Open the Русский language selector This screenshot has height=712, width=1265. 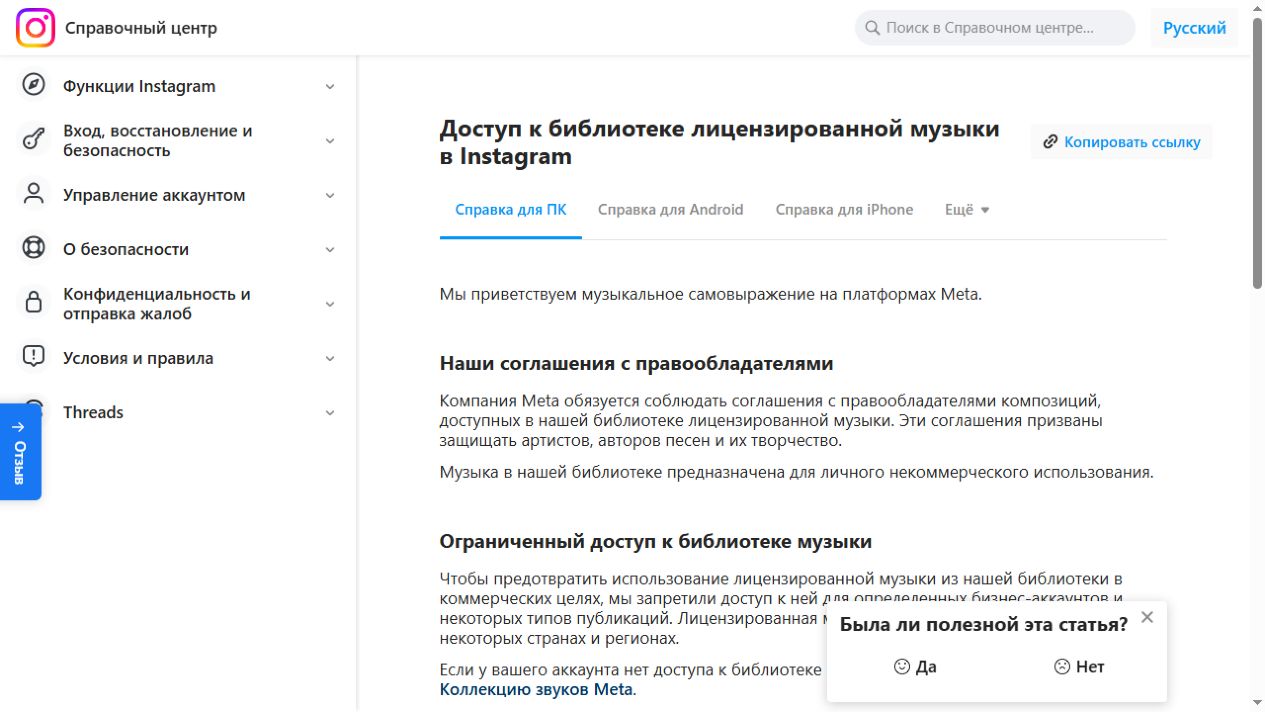[x=1194, y=28]
